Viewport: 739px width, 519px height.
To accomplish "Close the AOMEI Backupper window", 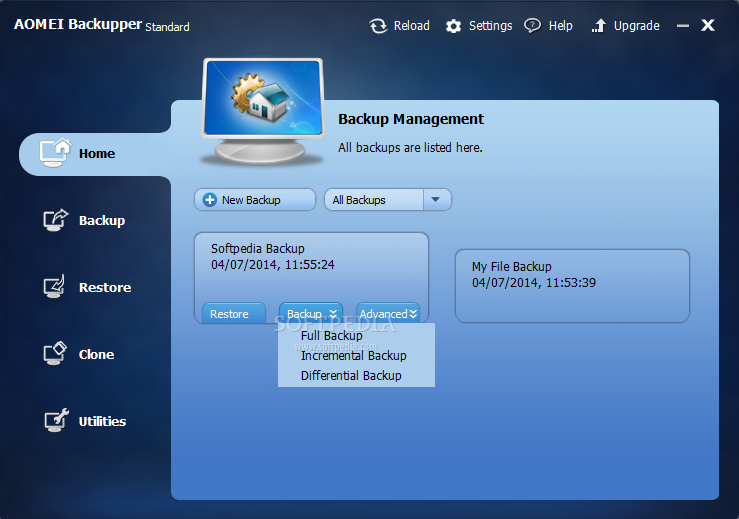I will tap(708, 25).
